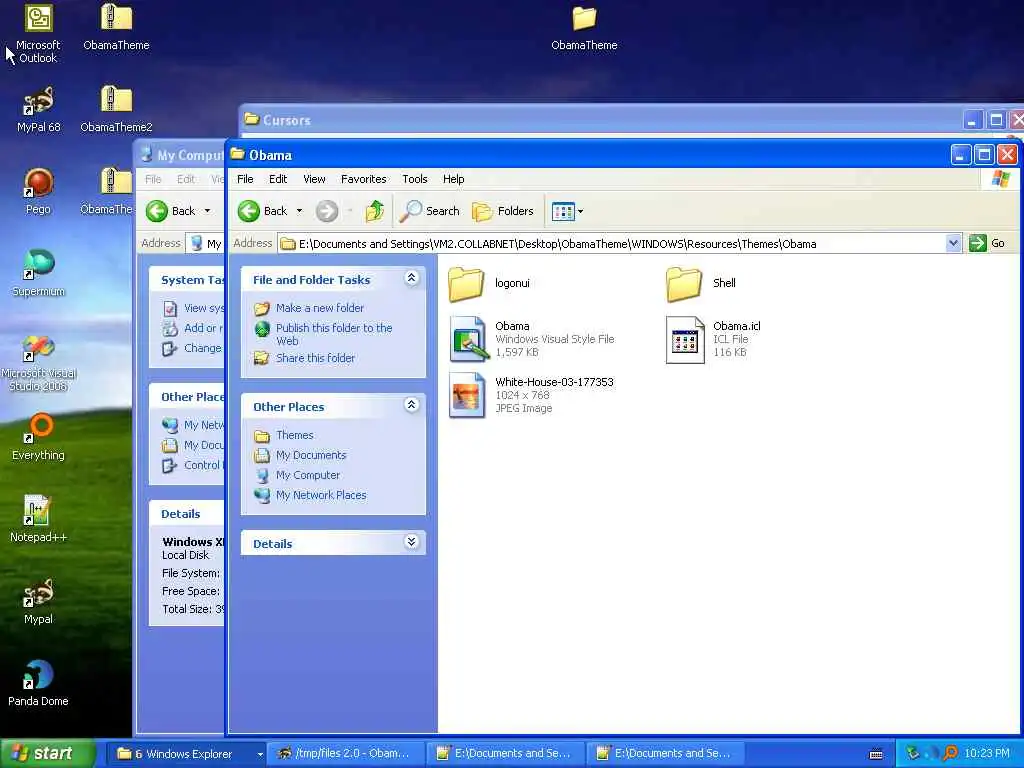Toggle the Folders pane button

503,211
